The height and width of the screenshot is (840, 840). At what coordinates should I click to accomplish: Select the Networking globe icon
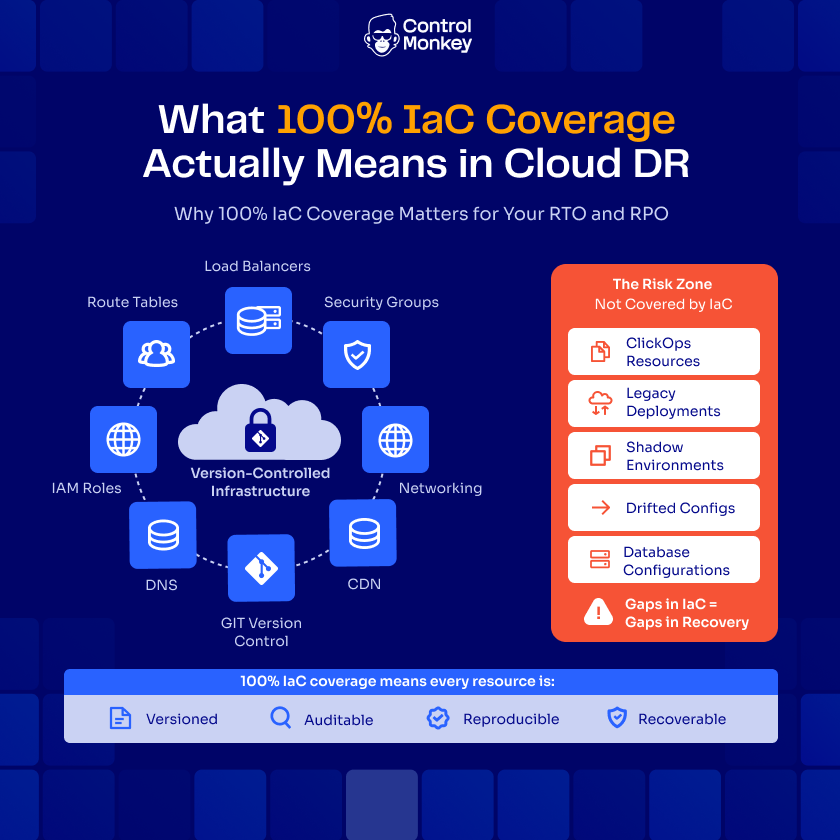click(395, 440)
